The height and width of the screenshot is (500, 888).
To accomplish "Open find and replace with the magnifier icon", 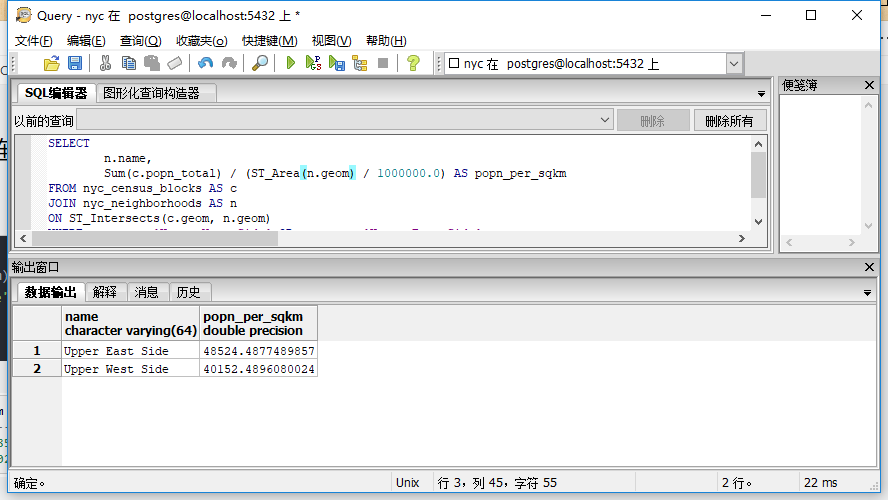I will 260,63.
